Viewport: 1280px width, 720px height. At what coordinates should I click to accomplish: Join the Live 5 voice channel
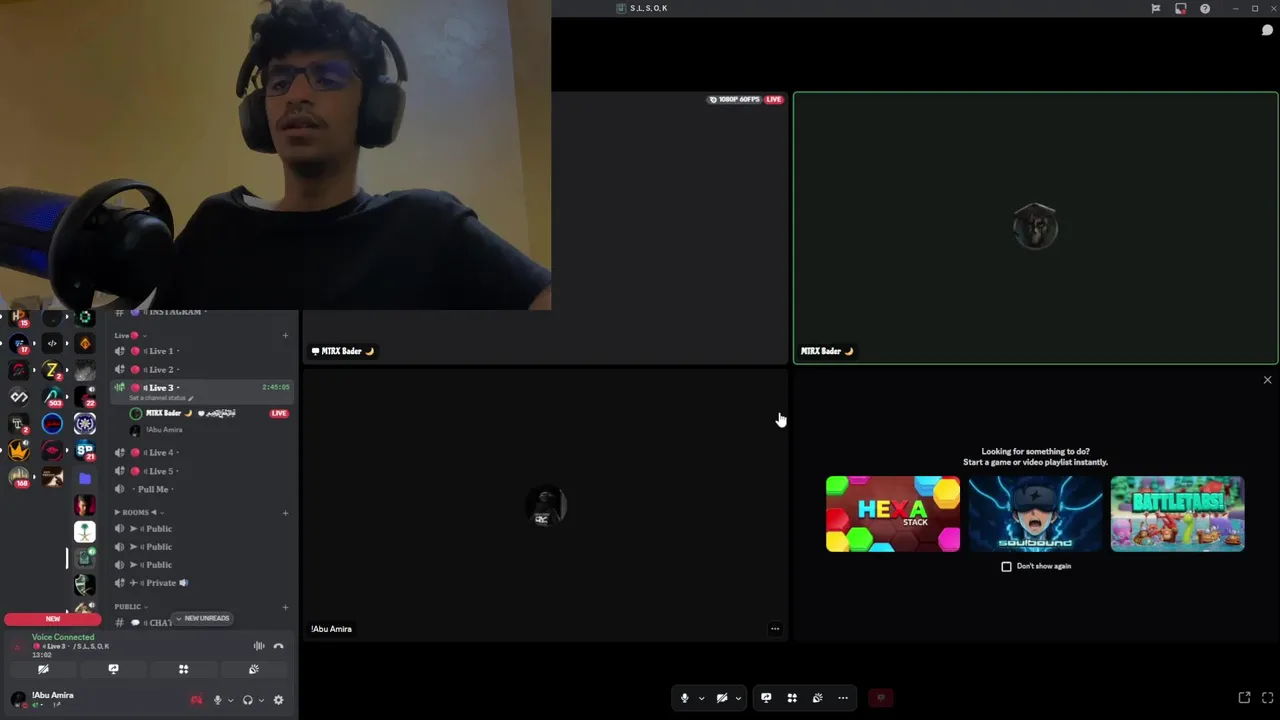click(200, 471)
